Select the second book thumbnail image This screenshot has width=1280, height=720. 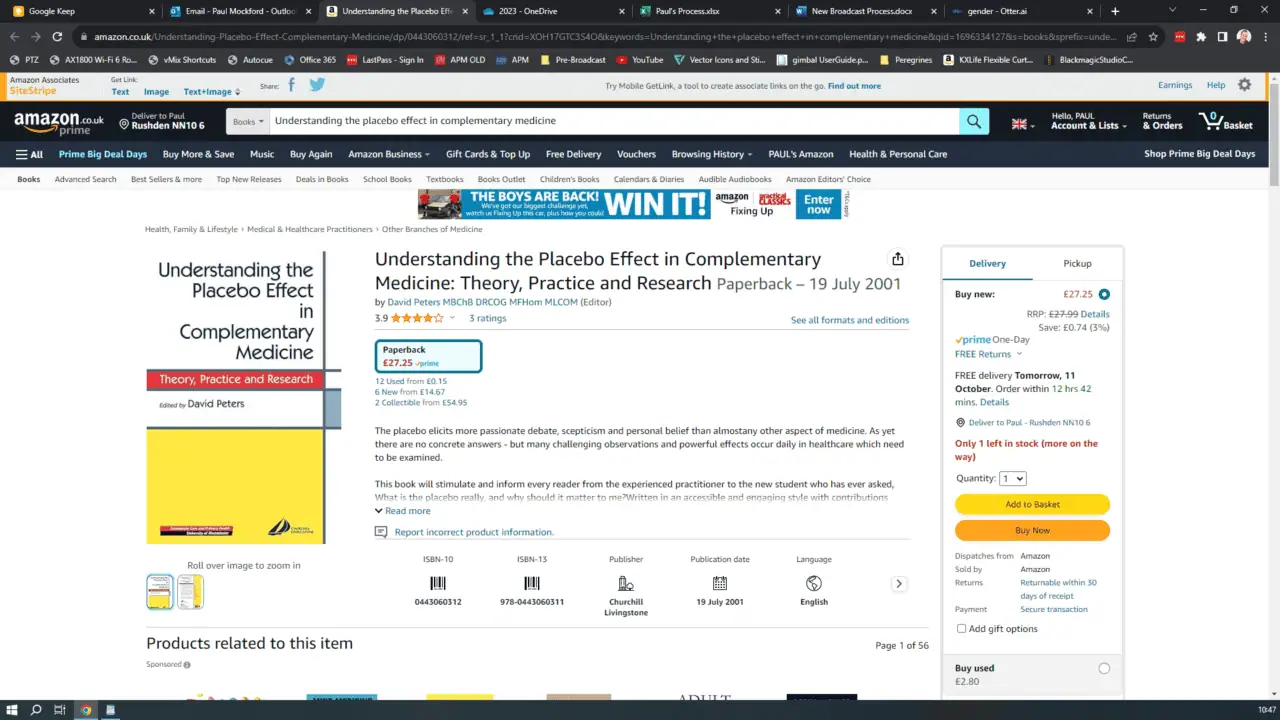190,592
